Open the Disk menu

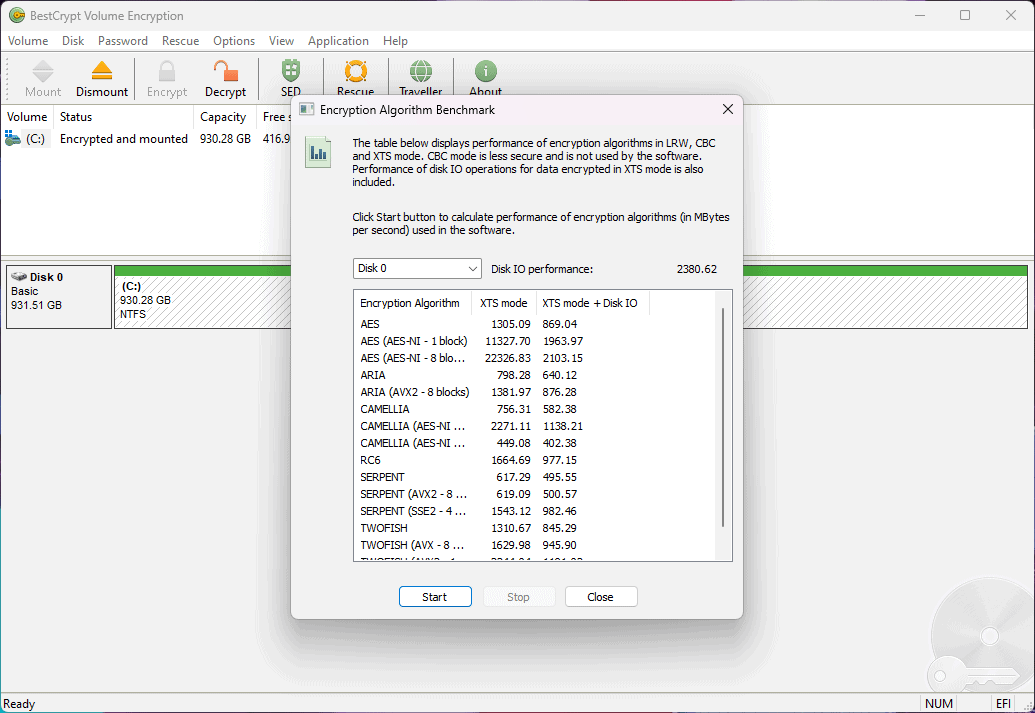tap(73, 41)
